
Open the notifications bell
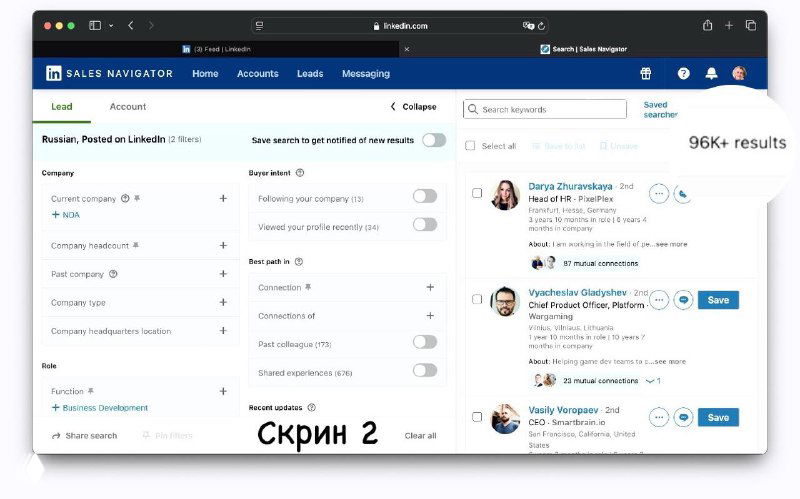(711, 73)
